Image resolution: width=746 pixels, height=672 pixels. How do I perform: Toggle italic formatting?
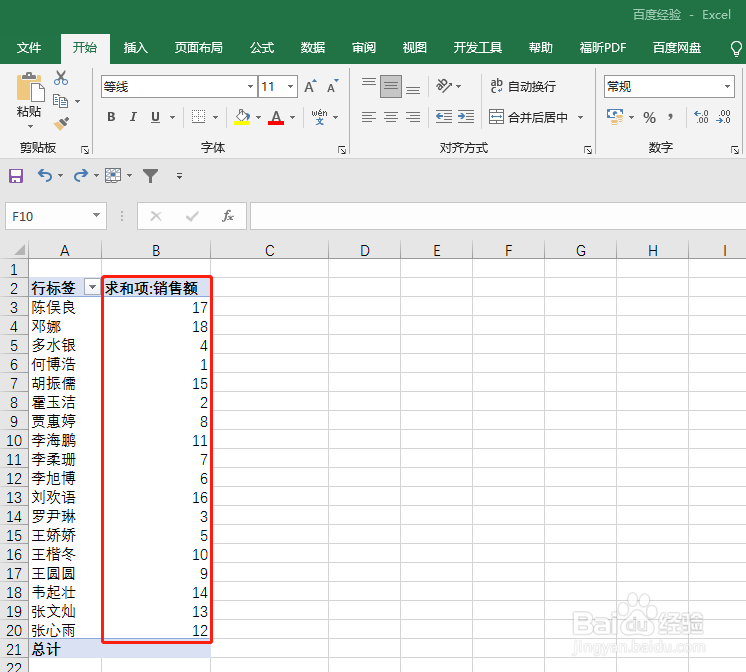point(133,117)
